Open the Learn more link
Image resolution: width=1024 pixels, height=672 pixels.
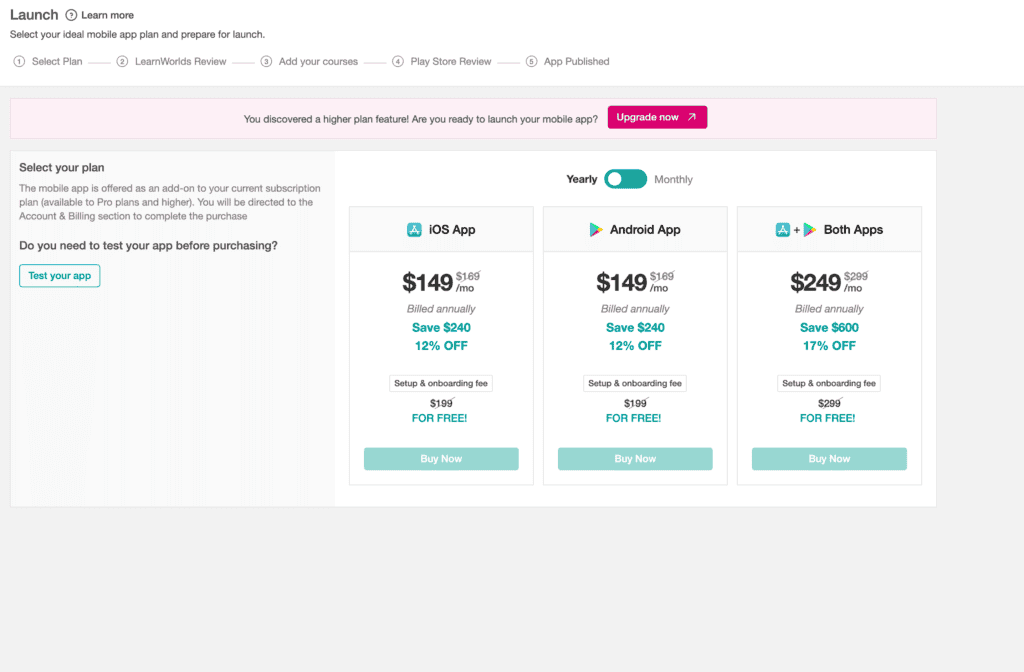pyautogui.click(x=107, y=16)
